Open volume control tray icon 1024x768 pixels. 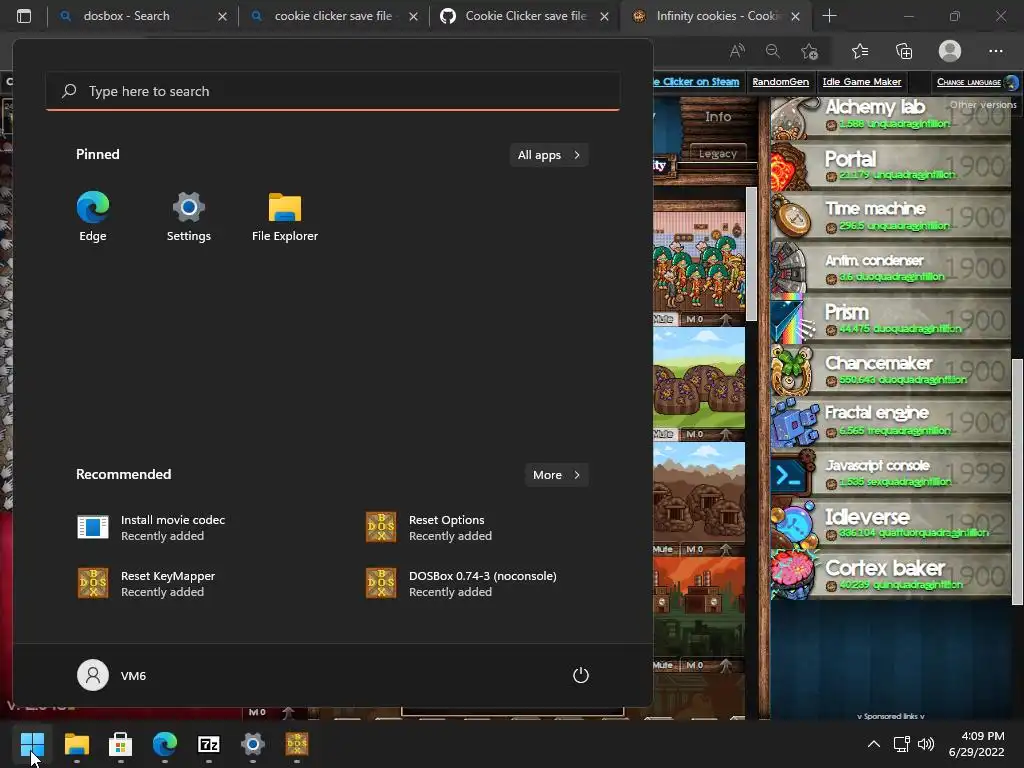point(926,744)
